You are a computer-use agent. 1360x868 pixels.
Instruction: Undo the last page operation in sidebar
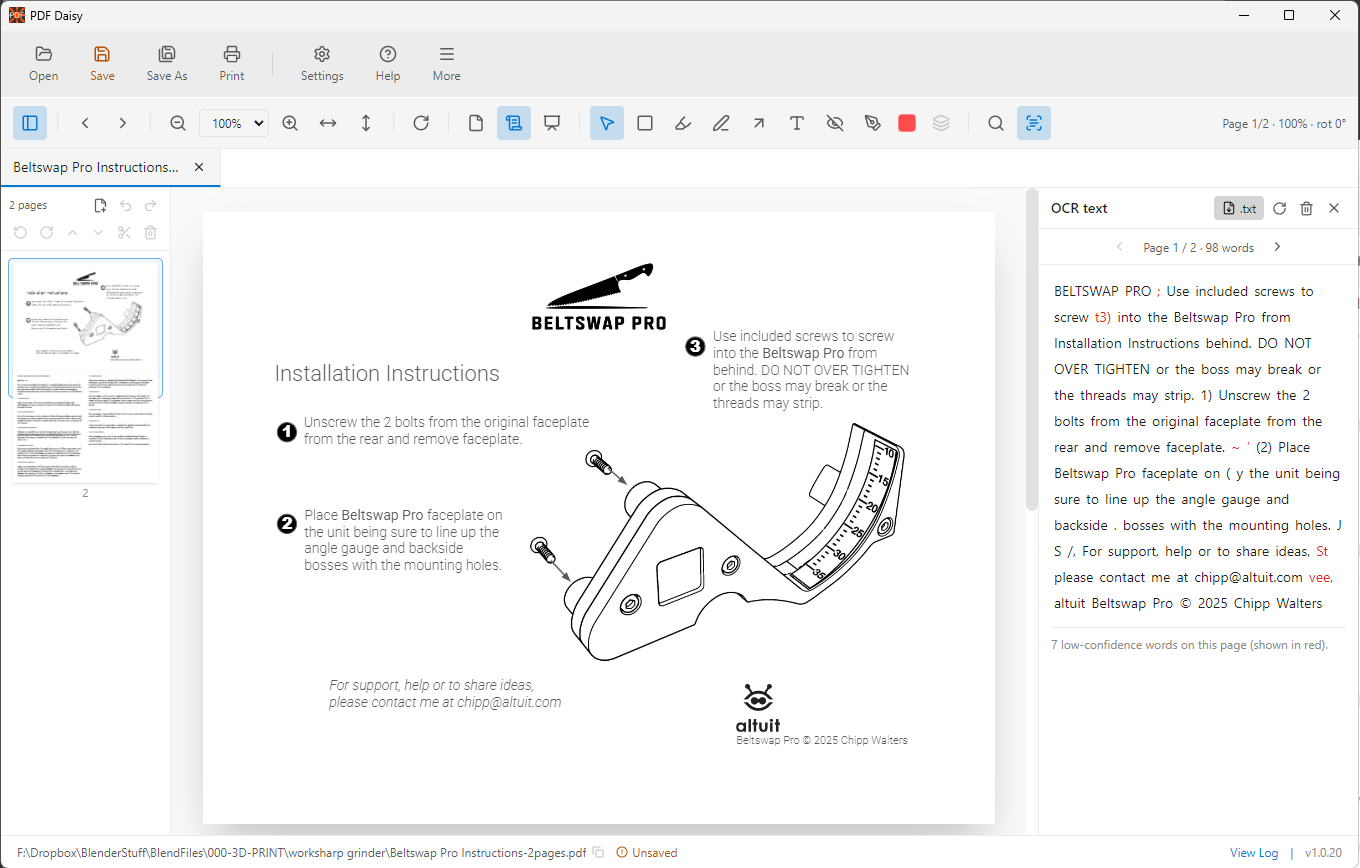click(x=126, y=206)
